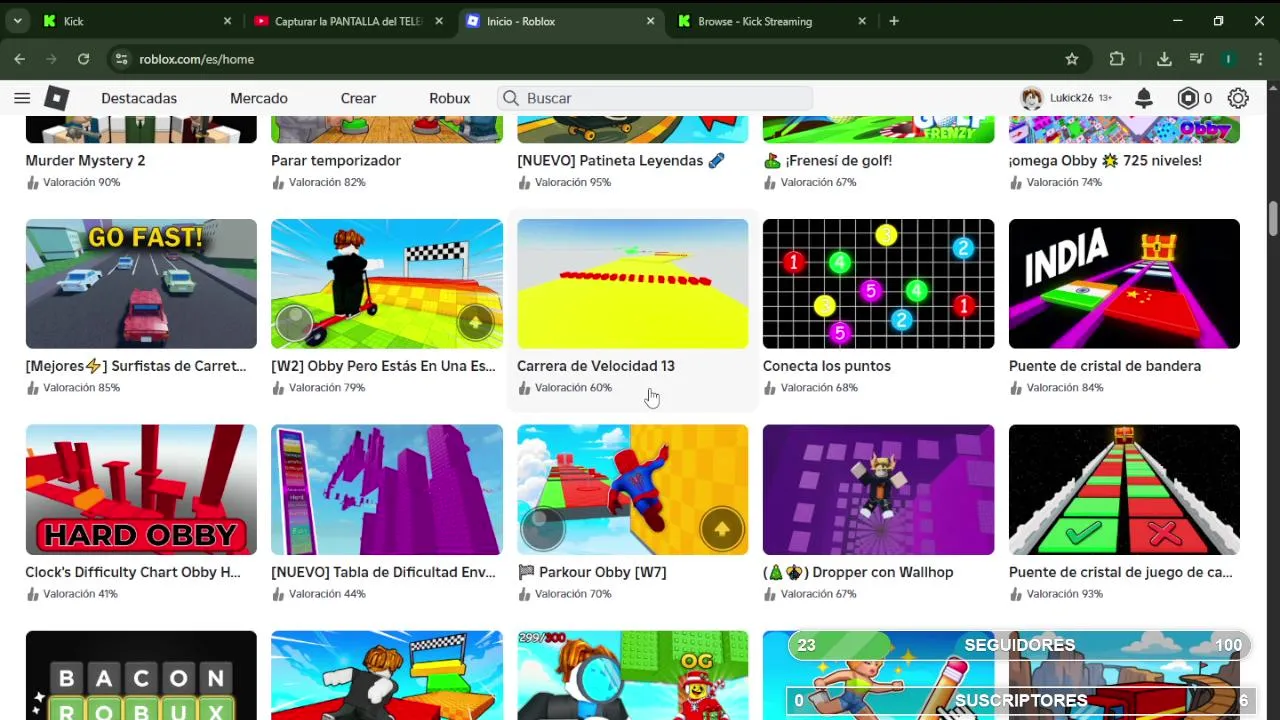The height and width of the screenshot is (720, 1280).
Task: Open the Parkour Obby Spider-Man thumbnail
Action: point(632,490)
